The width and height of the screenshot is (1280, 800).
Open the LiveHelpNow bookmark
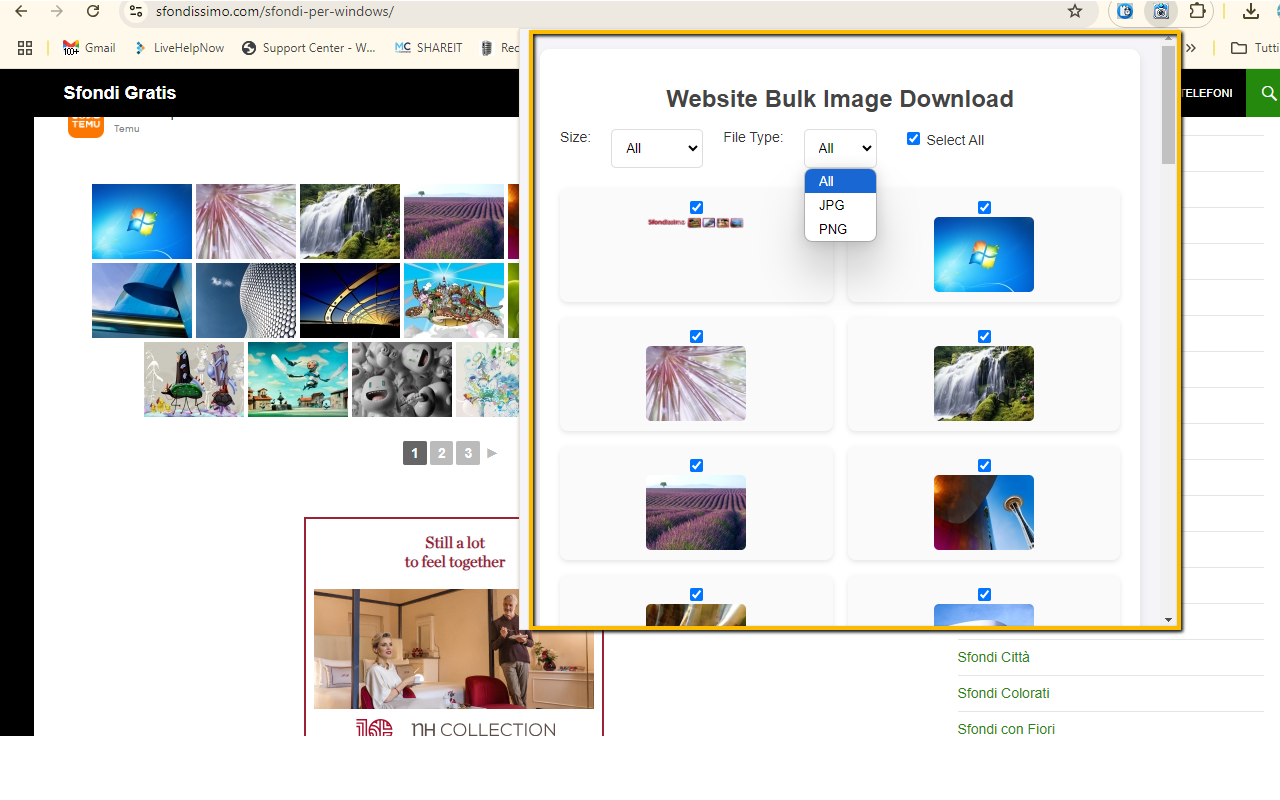[x=178, y=47]
